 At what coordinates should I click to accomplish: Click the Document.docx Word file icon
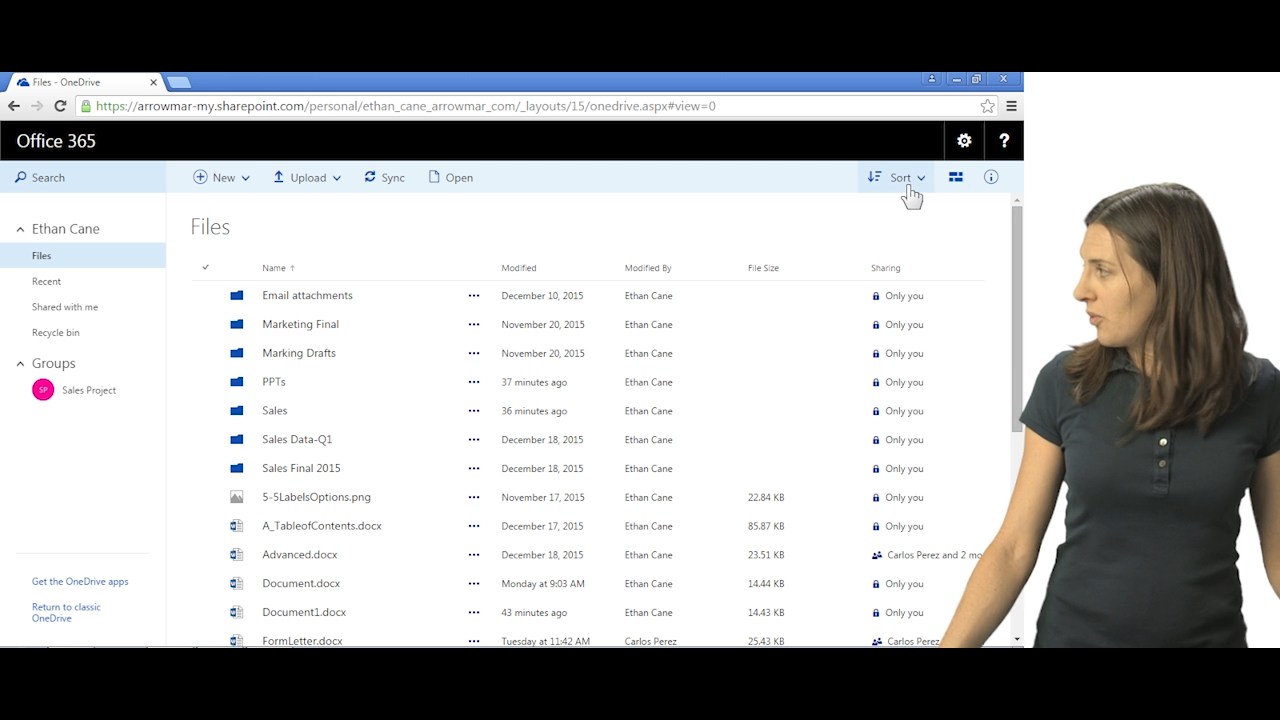point(237,583)
